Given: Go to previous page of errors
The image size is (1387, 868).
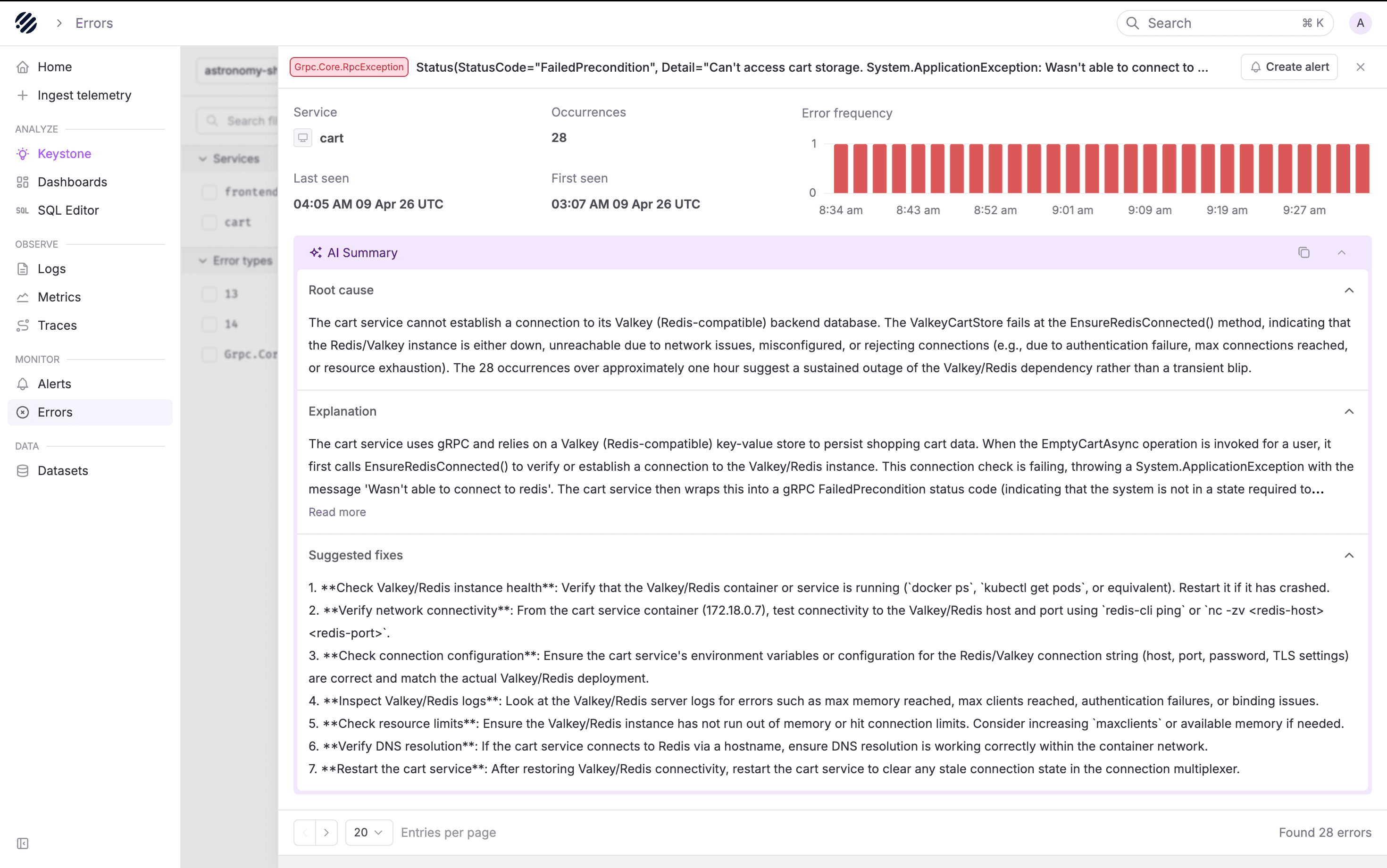Looking at the screenshot, I should (x=305, y=833).
